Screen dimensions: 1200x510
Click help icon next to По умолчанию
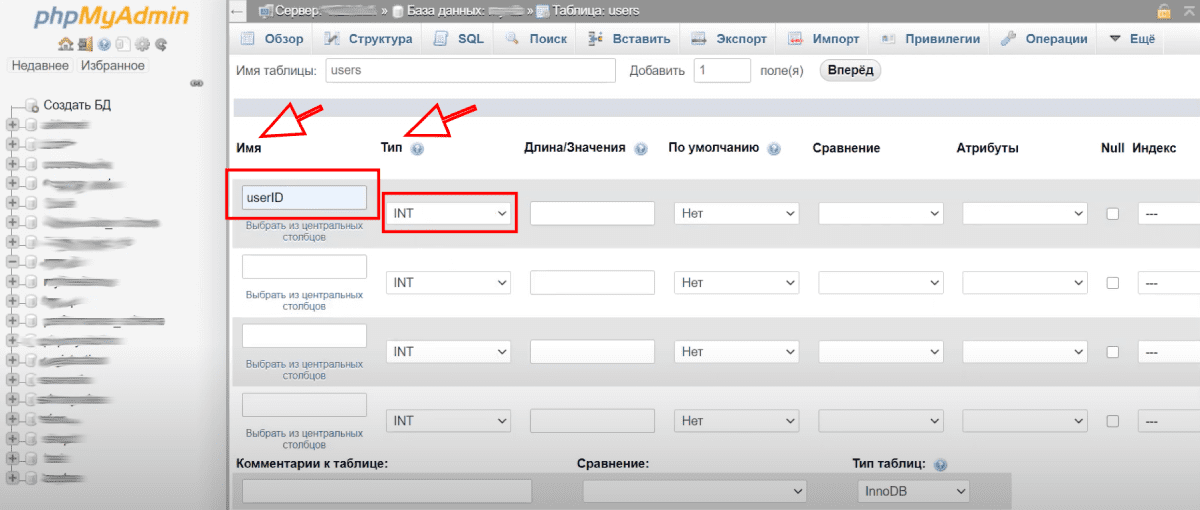tap(773, 148)
